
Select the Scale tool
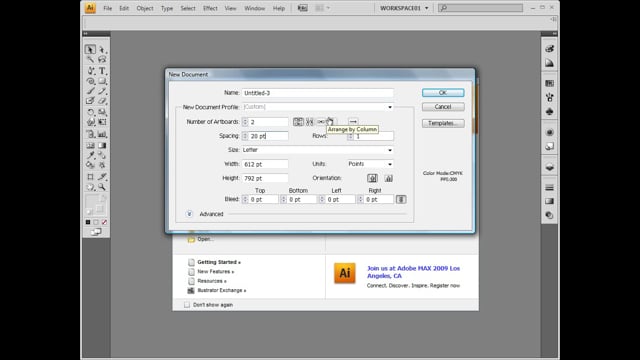pyautogui.click(x=102, y=112)
